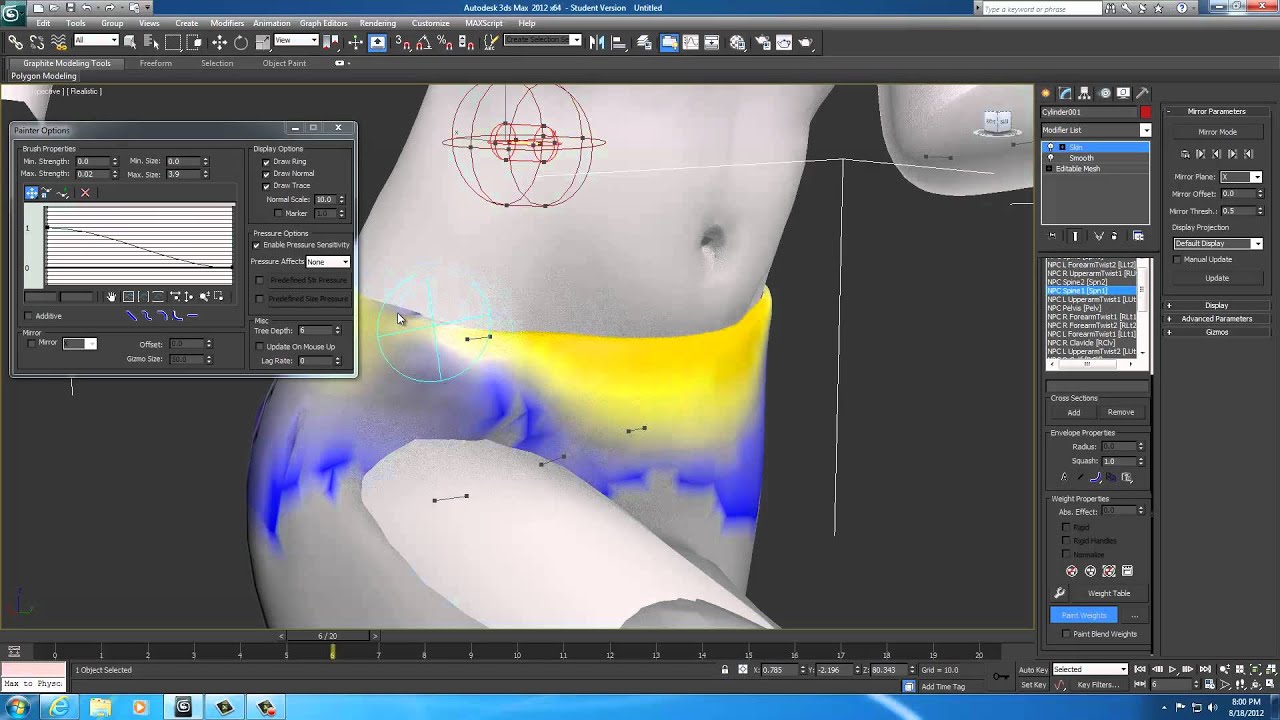Open the Material Editor icon

click(x=738, y=42)
